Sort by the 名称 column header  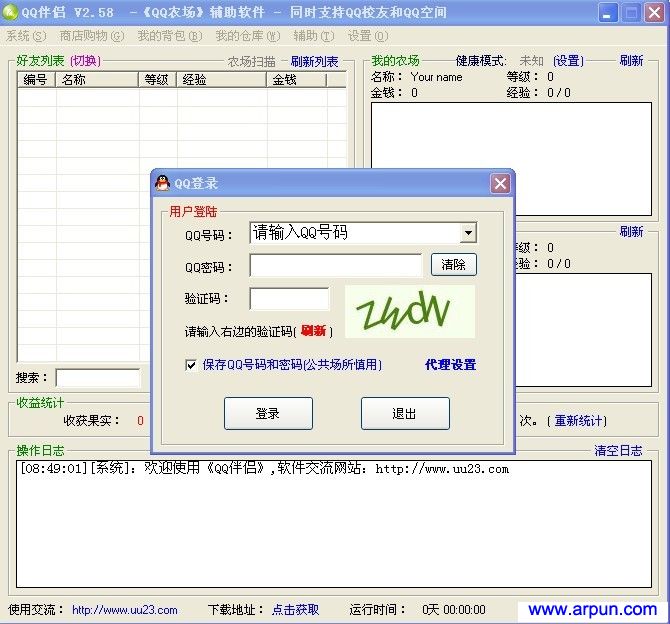[x=97, y=79]
